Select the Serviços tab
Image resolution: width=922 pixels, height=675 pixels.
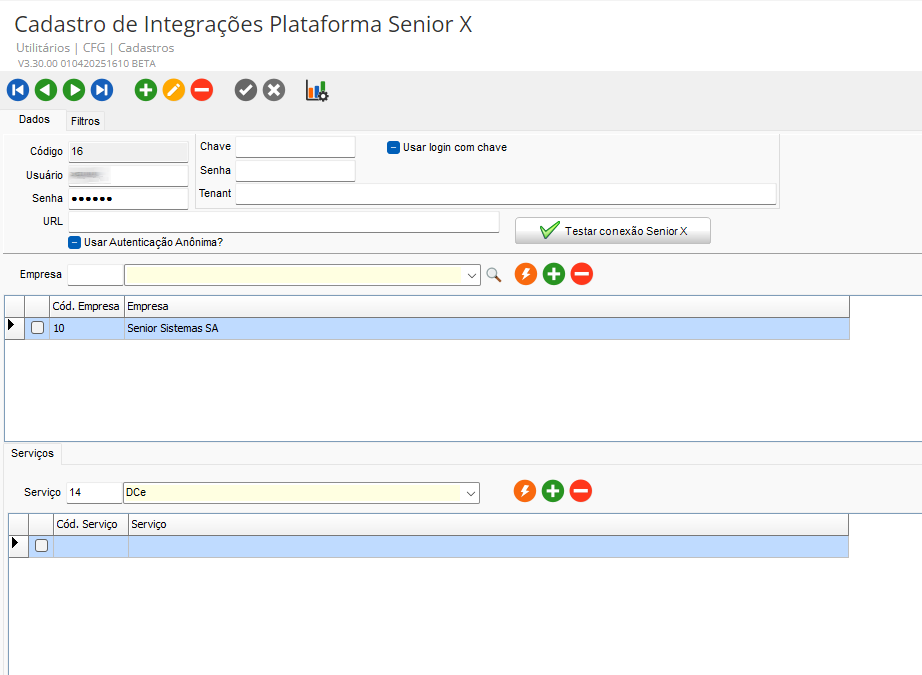[x=33, y=454]
